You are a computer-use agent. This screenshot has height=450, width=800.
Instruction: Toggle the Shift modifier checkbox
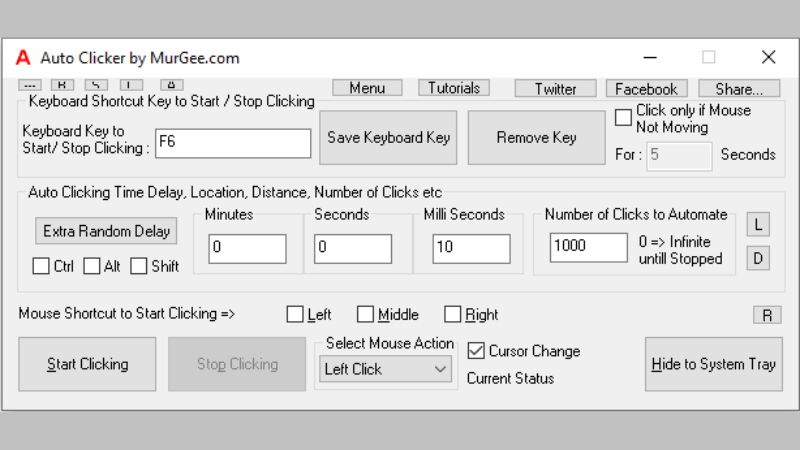pos(139,266)
